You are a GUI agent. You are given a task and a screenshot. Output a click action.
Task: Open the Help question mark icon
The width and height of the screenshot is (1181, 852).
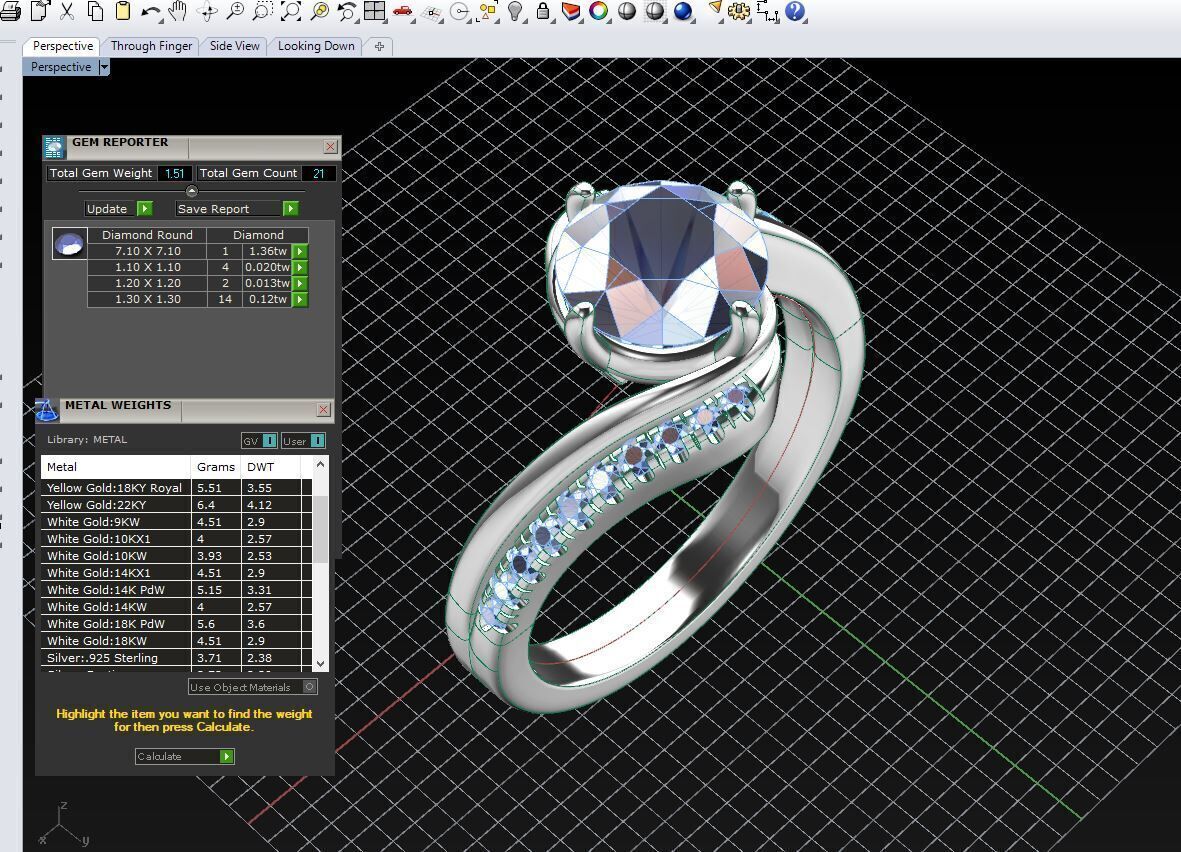pyautogui.click(x=795, y=11)
